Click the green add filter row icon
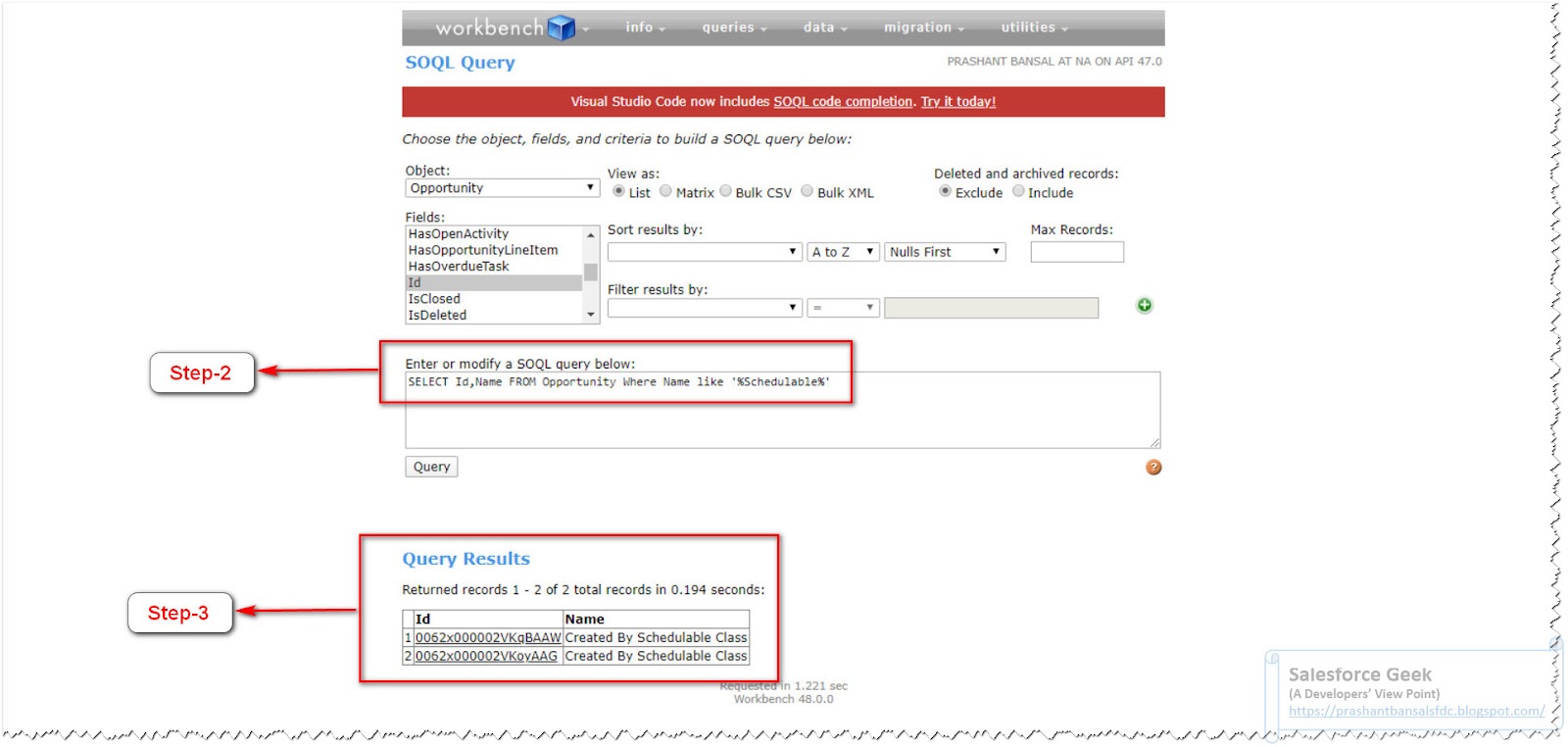The height and width of the screenshot is (747, 1568). (1144, 305)
